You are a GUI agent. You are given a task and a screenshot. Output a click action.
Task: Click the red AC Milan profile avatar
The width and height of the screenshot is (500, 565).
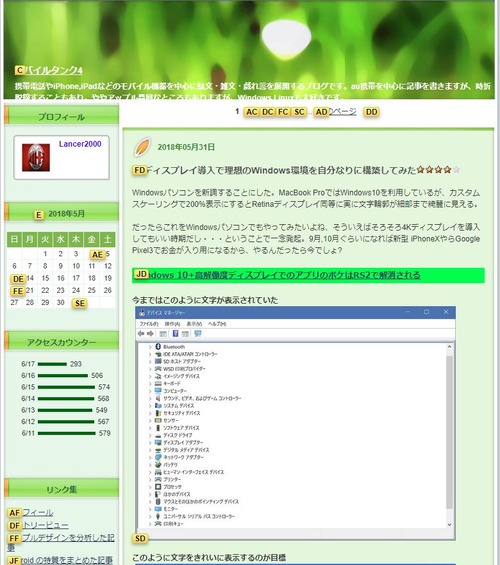coord(36,157)
